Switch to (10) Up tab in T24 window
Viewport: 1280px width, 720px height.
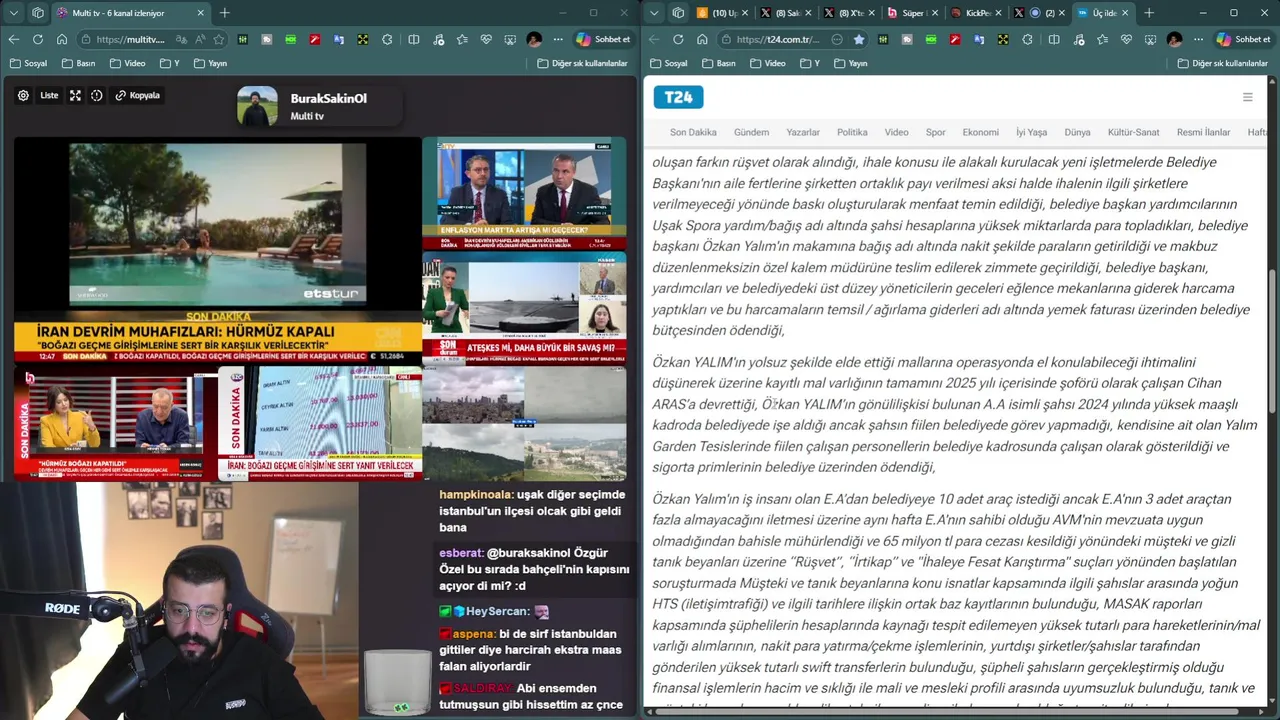point(721,13)
